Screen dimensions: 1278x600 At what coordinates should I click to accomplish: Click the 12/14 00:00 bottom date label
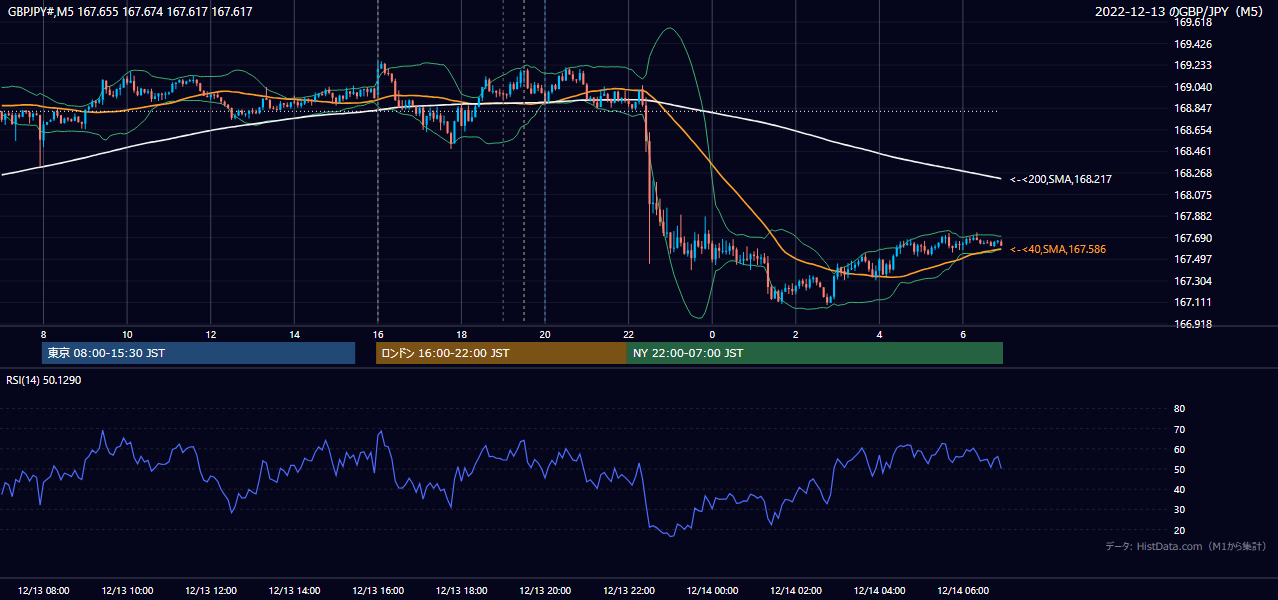712,591
